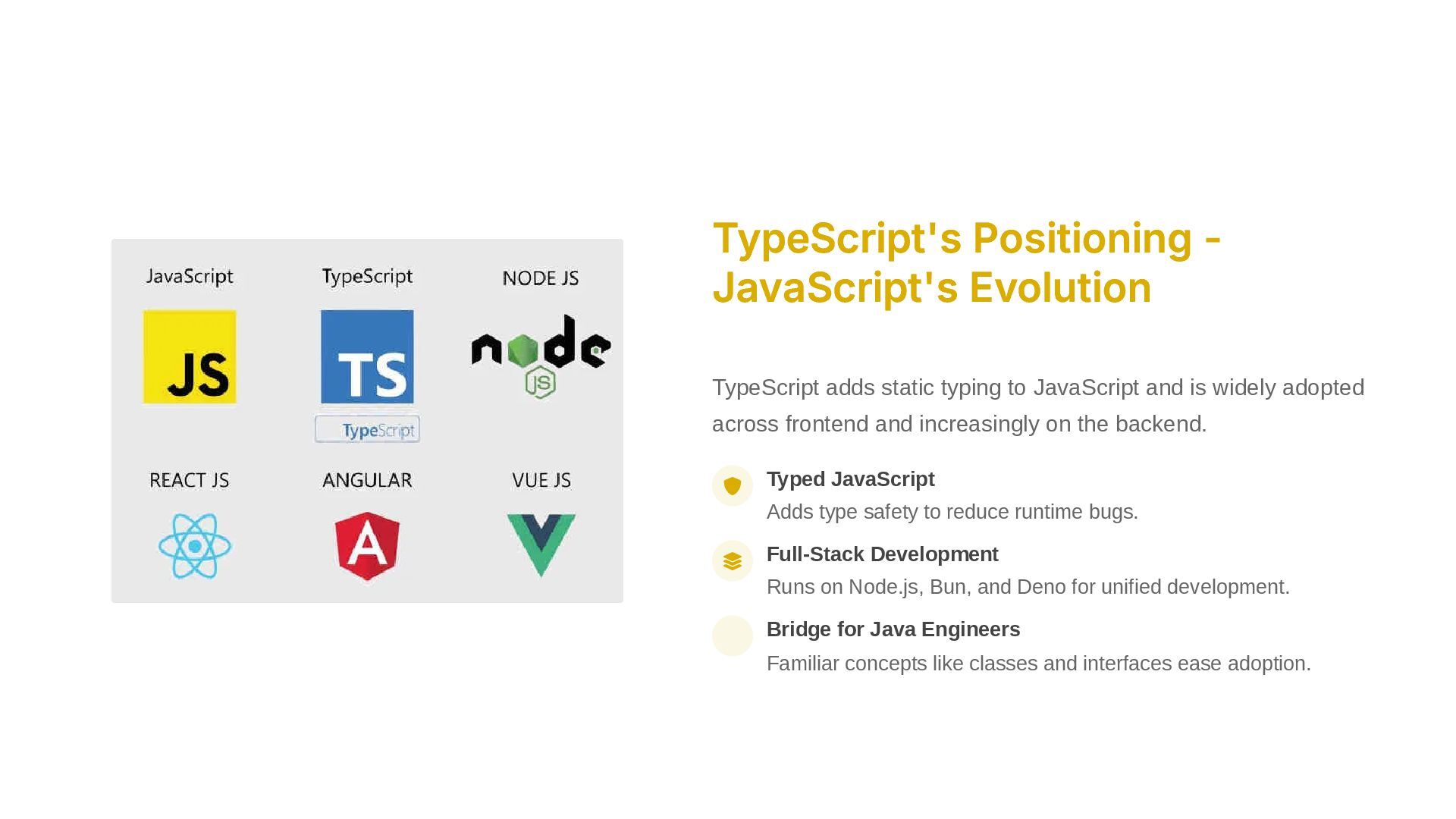
Task: Click the NODE JS label text
Action: pos(540,278)
